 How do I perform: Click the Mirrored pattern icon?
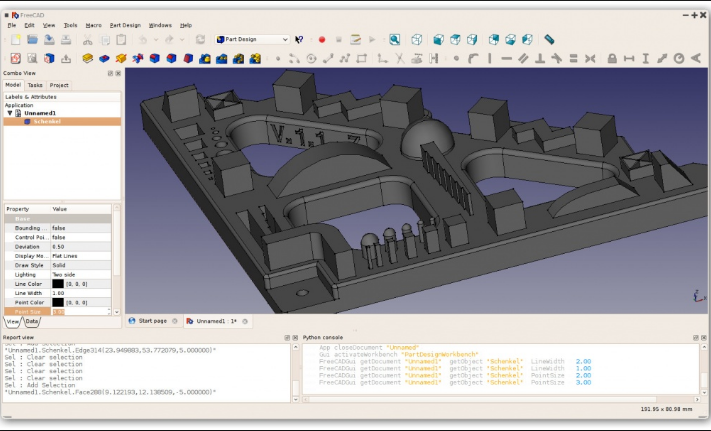(205, 58)
